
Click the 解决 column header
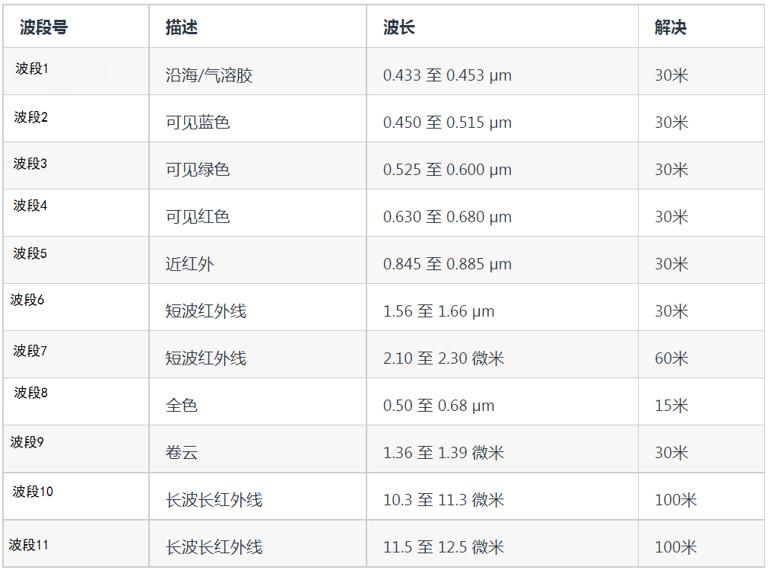click(671, 27)
